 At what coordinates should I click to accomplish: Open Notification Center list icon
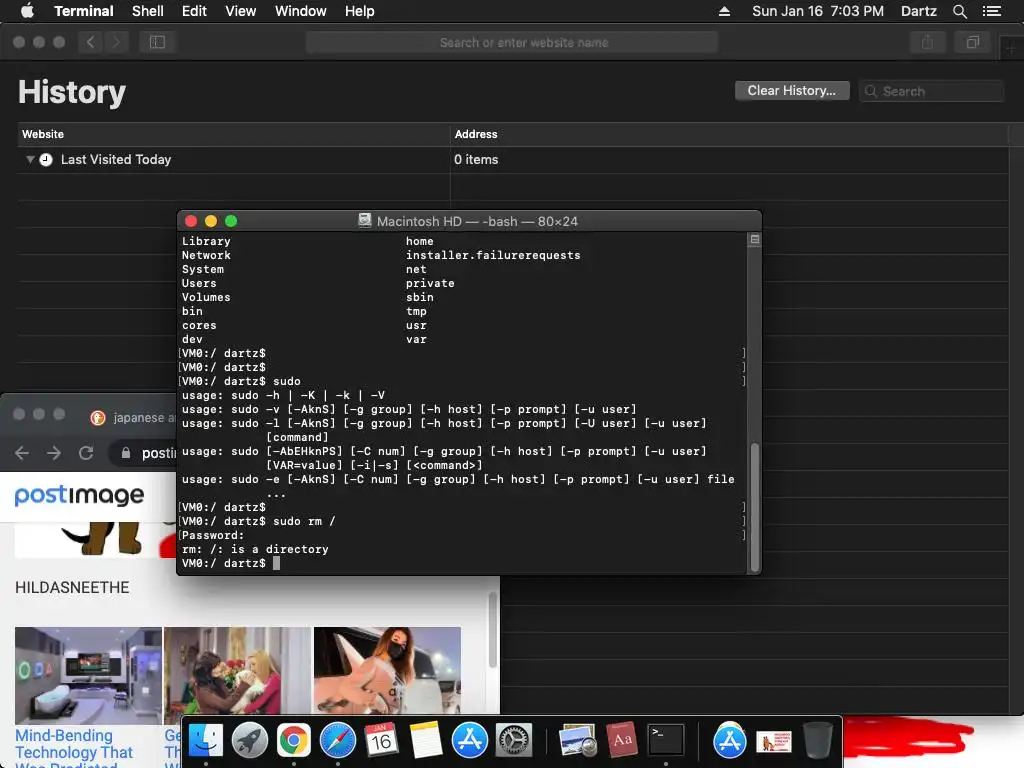(991, 11)
